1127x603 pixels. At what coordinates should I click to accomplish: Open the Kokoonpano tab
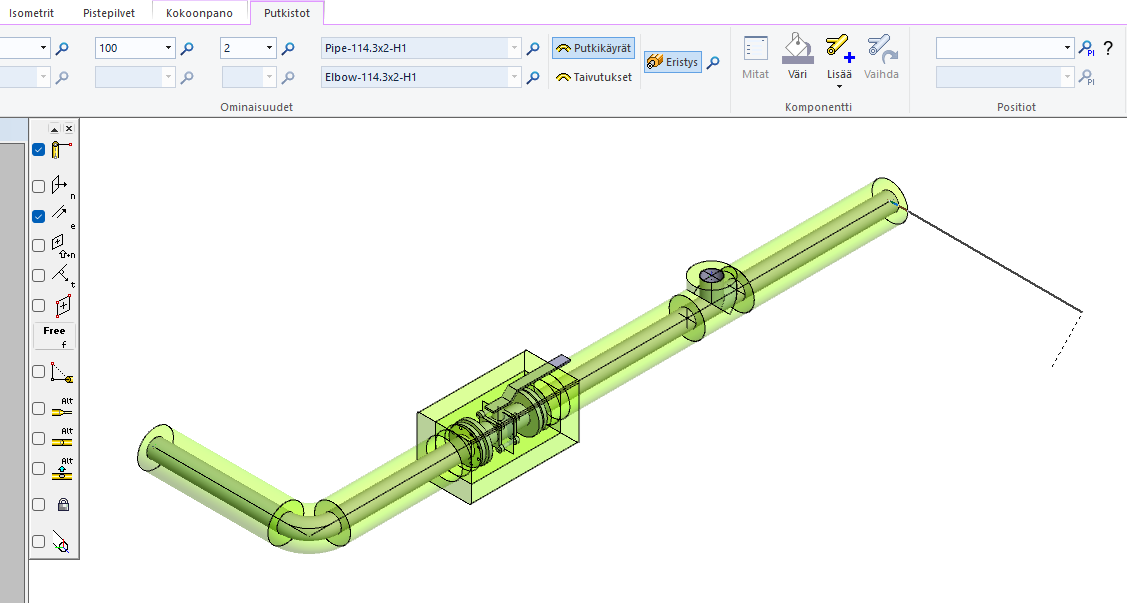(199, 13)
